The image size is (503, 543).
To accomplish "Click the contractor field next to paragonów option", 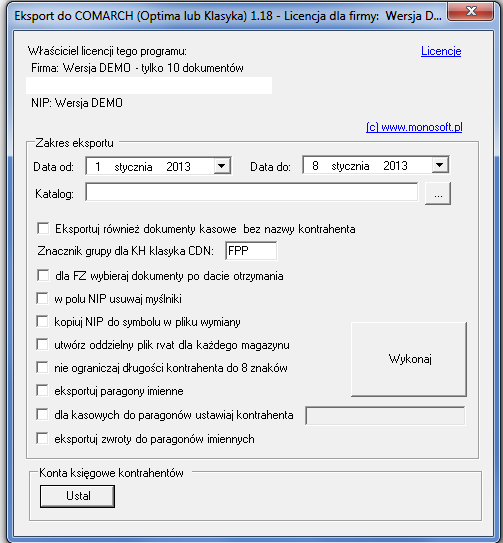I will point(385,416).
